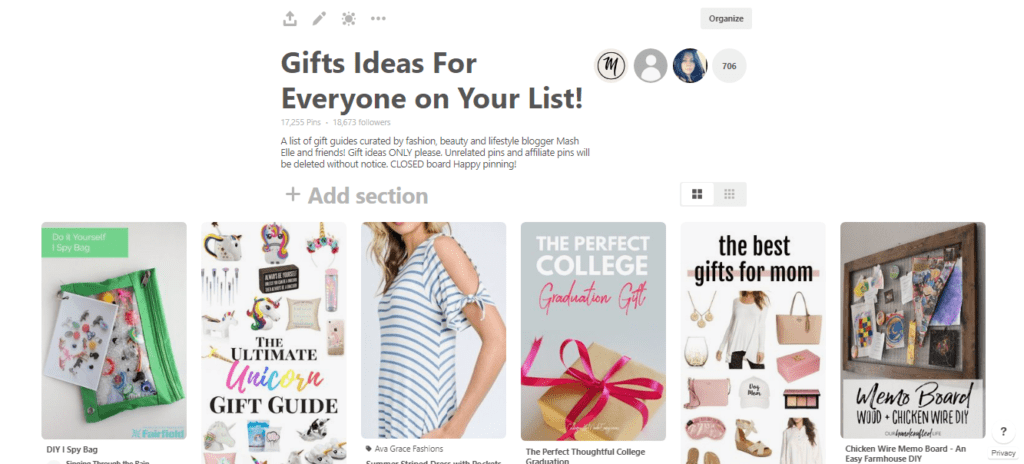The image size is (1024, 464).
Task: Click the Privacy link
Action: [x=1003, y=453]
